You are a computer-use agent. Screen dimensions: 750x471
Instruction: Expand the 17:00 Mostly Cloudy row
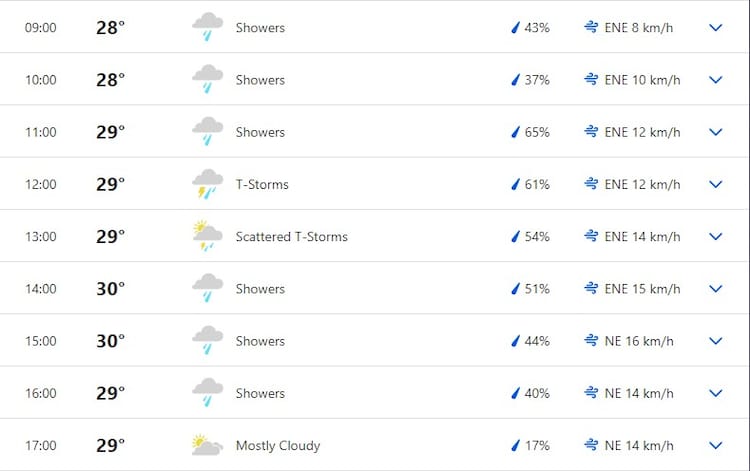point(715,445)
